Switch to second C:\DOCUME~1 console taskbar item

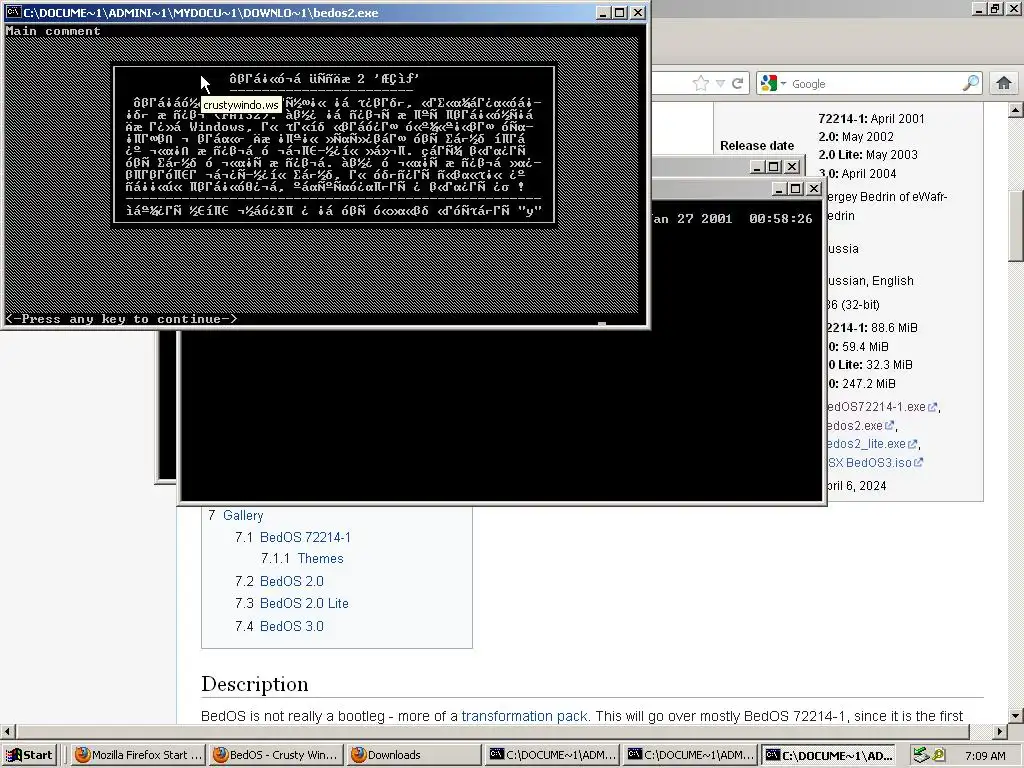tap(690, 755)
